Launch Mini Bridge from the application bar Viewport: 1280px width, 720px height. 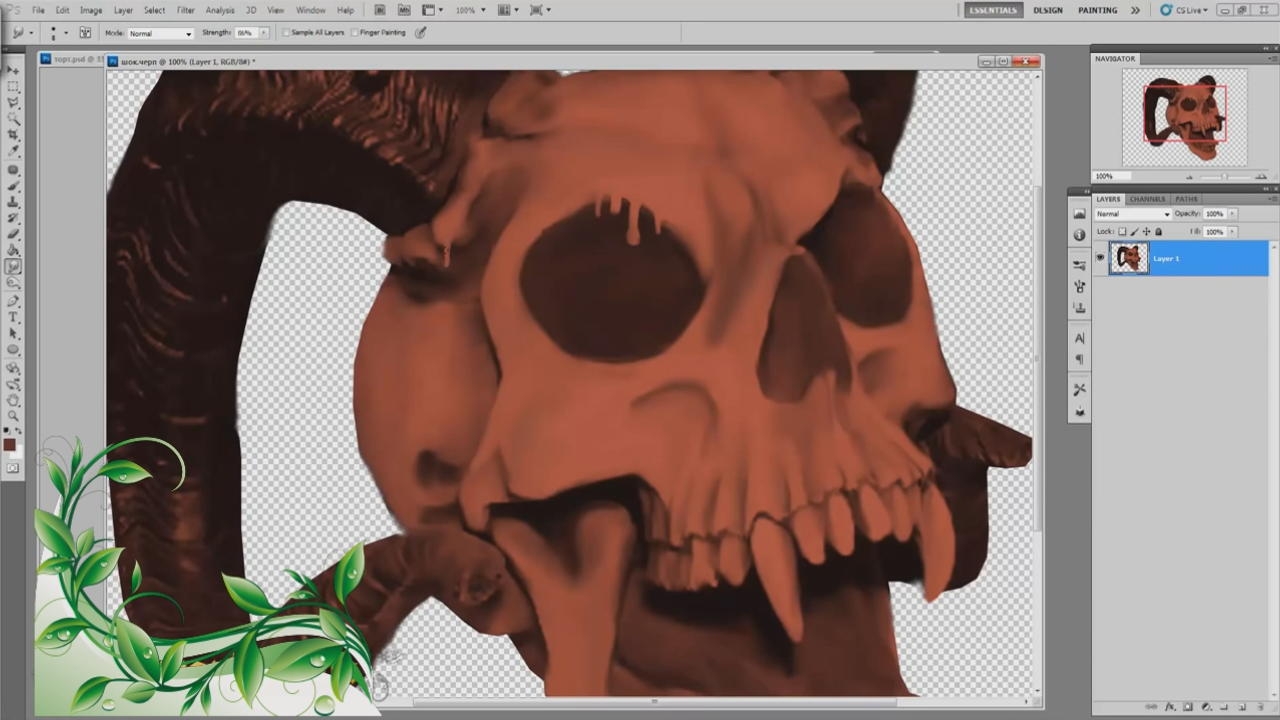(404, 10)
